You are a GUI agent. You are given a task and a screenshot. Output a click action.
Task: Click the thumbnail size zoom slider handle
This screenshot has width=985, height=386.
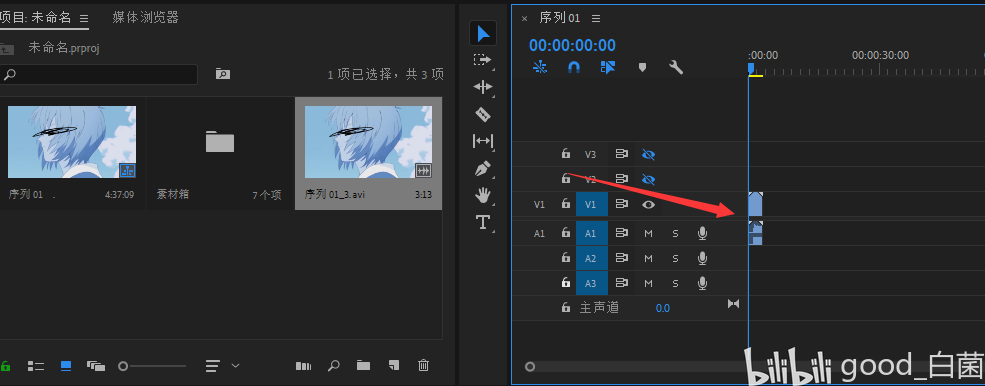(123, 366)
